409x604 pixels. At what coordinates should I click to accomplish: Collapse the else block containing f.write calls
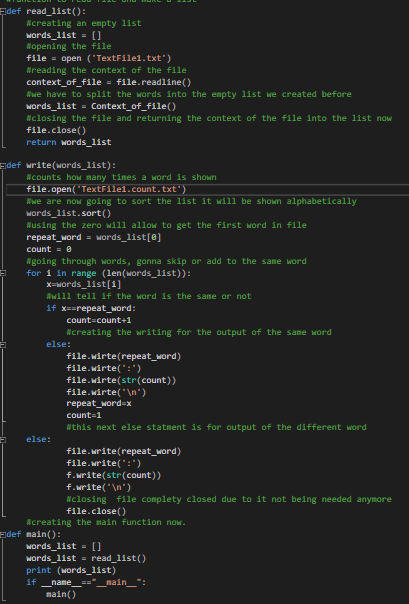(x=3, y=440)
